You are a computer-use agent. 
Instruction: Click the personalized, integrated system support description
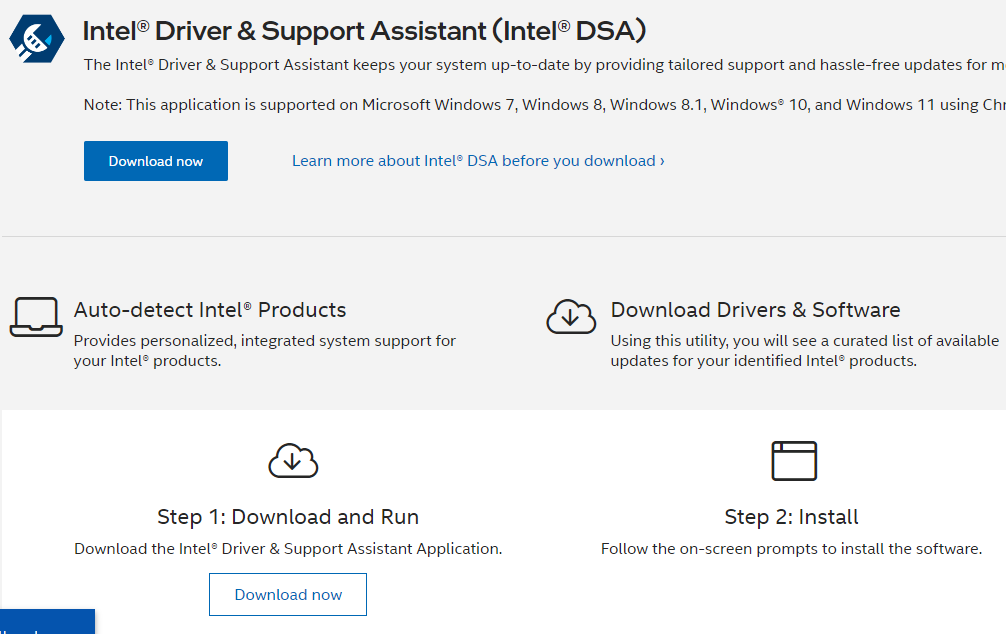[264, 350]
